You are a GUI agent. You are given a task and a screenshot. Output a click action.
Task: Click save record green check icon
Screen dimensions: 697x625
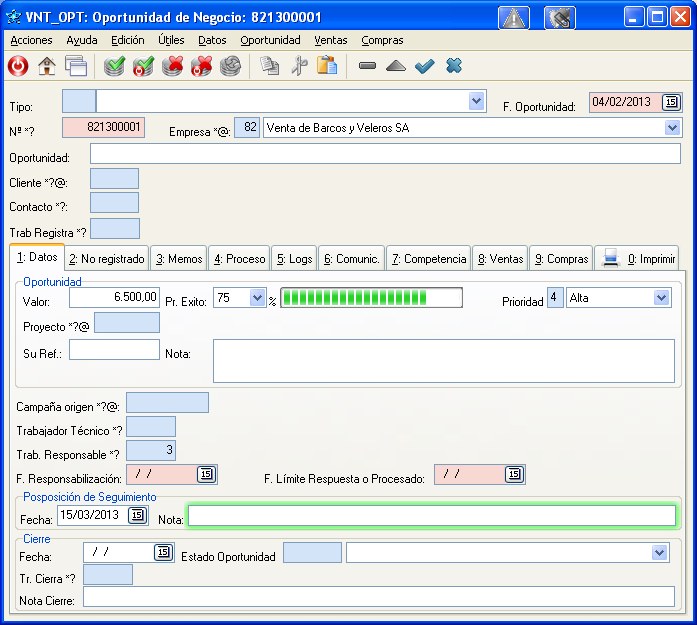[114, 66]
